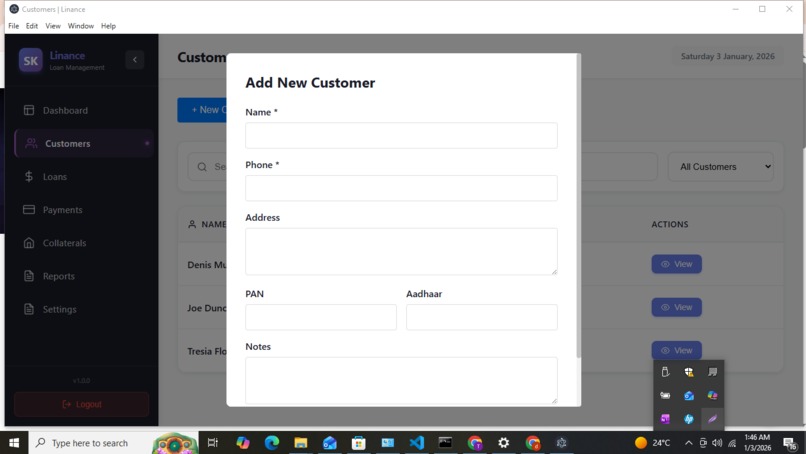Open the terminal window from the taskbar
806x454 pixels.
point(445,443)
